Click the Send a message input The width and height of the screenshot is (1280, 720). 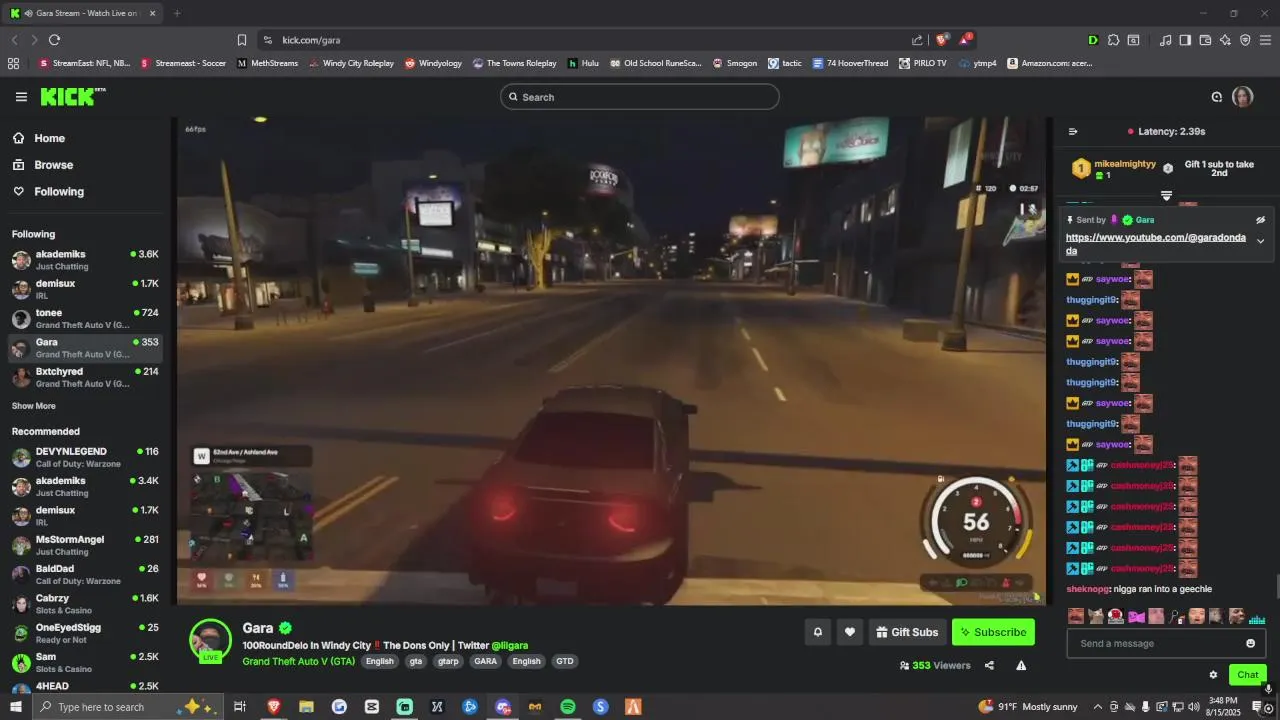1156,643
